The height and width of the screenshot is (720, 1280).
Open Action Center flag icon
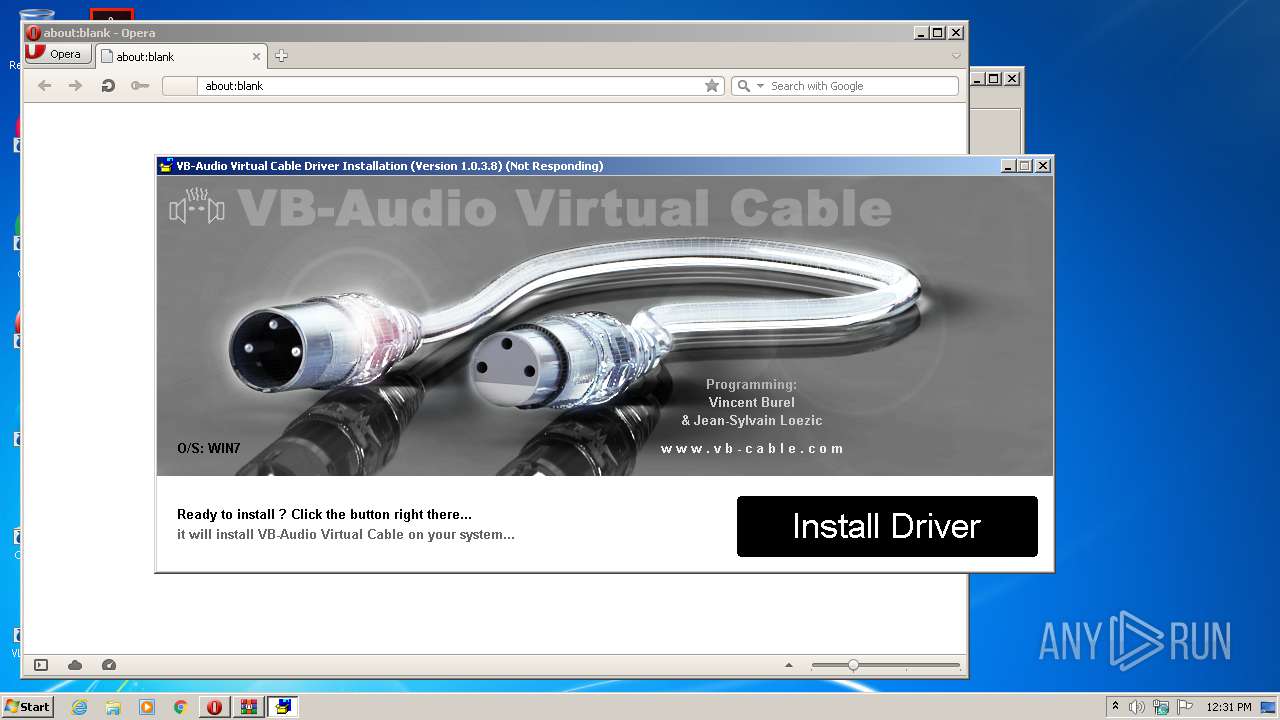pos(1184,707)
